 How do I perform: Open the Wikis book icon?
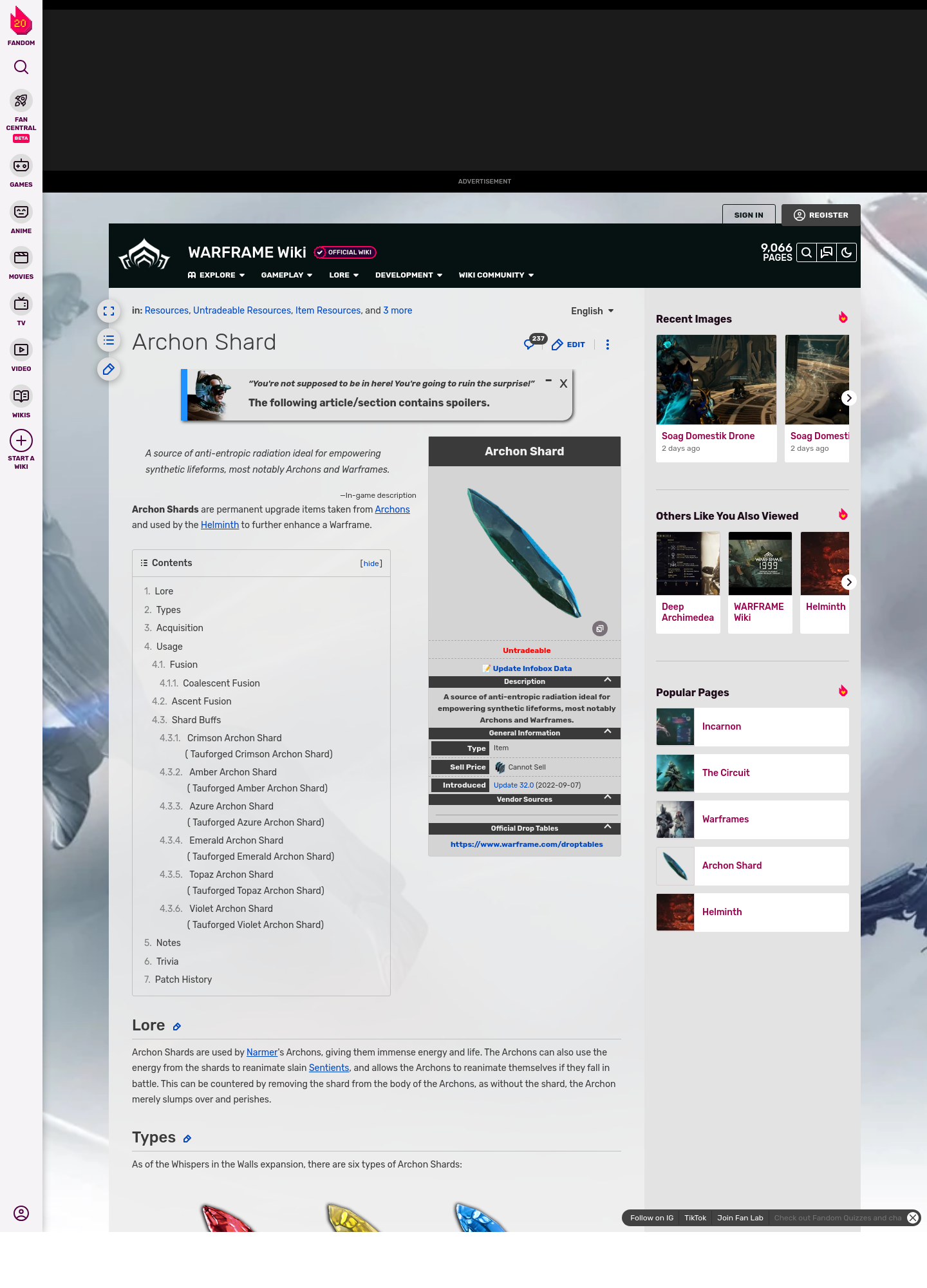coord(21,395)
